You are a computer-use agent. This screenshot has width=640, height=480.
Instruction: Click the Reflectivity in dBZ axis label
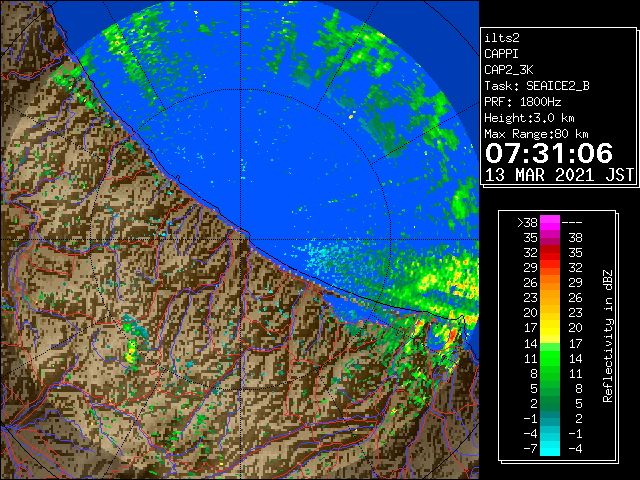(608, 336)
